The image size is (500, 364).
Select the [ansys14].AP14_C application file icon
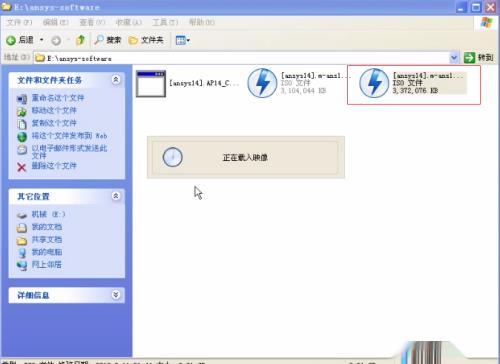click(151, 84)
